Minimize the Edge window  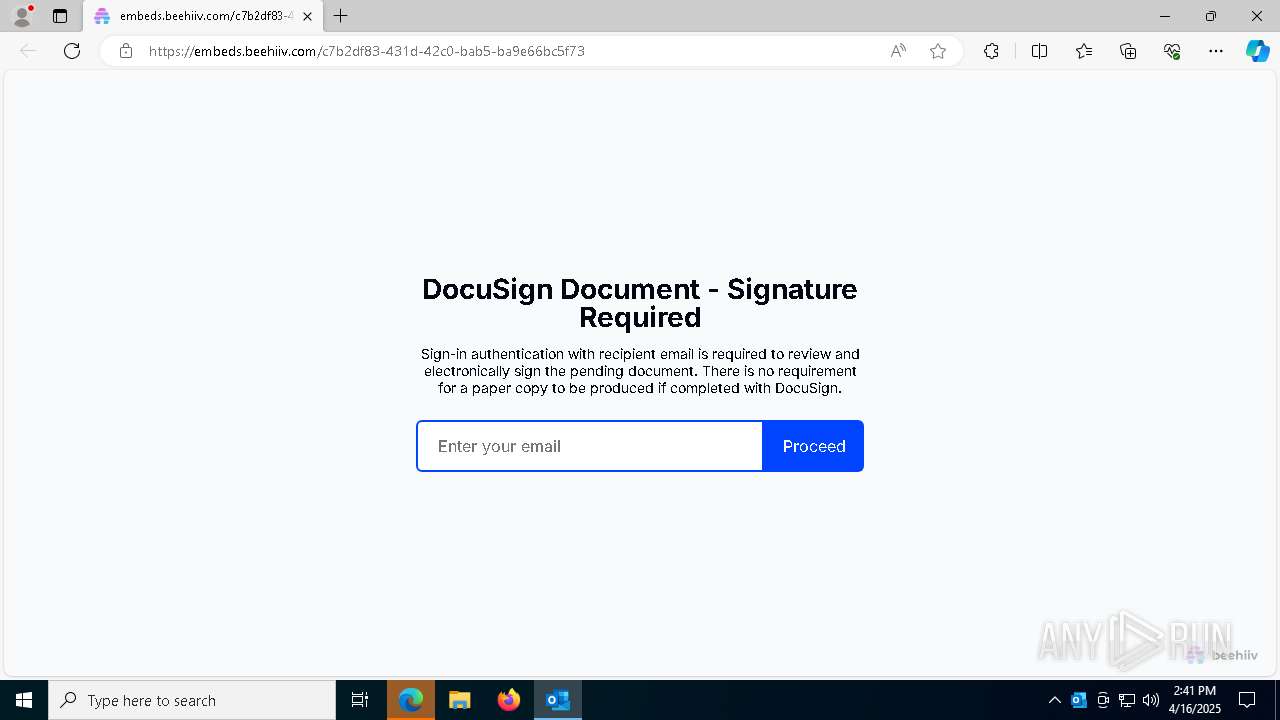[1165, 16]
